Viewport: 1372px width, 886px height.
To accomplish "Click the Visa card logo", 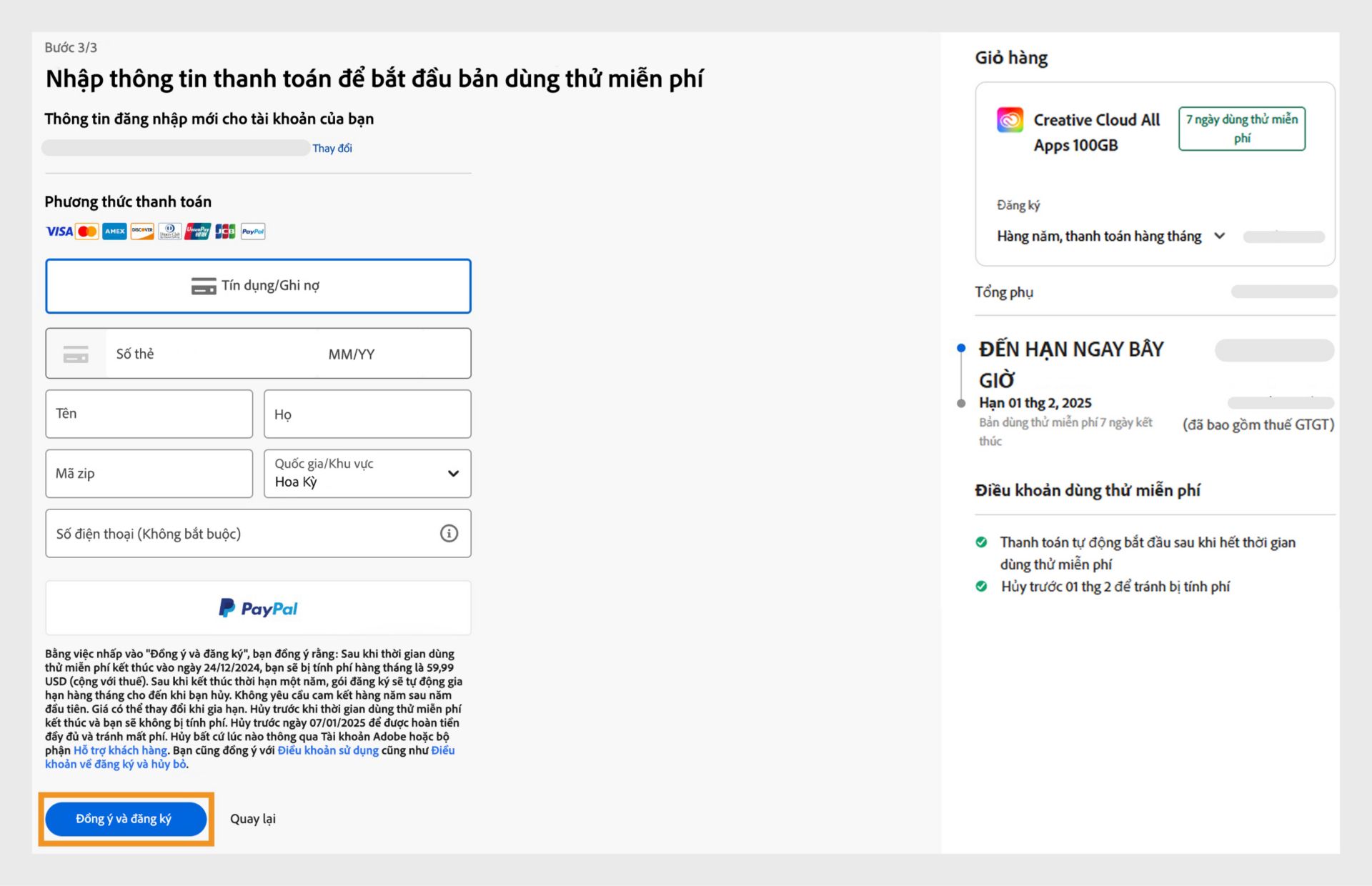I will point(59,232).
